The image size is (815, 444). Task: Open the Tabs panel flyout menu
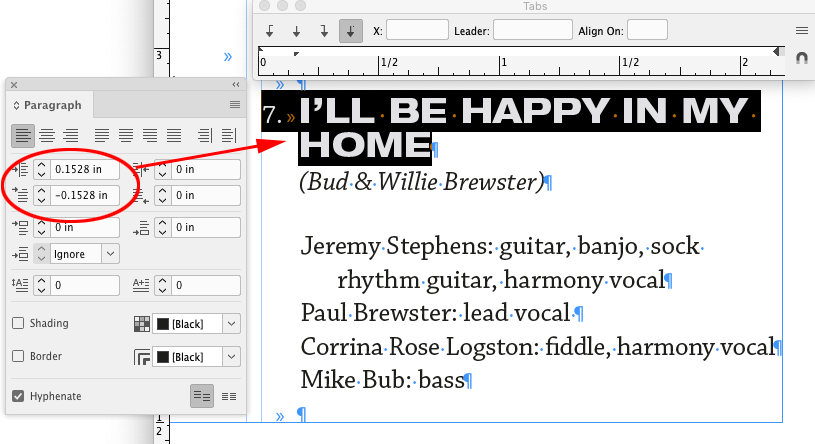click(x=801, y=31)
